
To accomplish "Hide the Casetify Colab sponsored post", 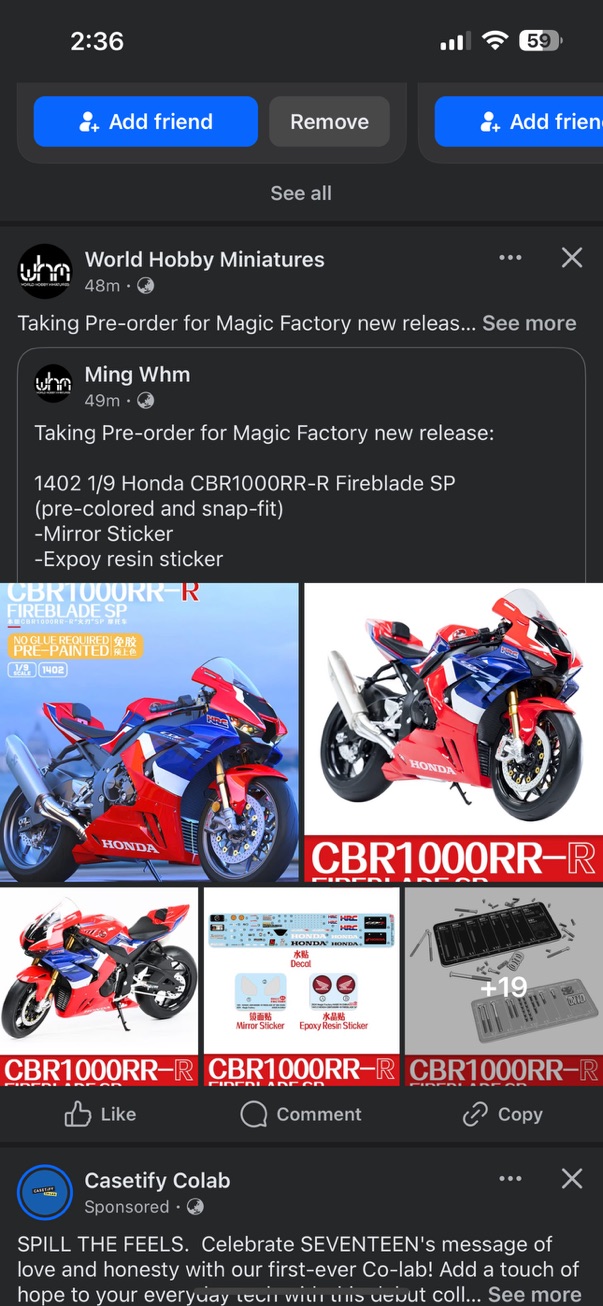I will 572,1179.
